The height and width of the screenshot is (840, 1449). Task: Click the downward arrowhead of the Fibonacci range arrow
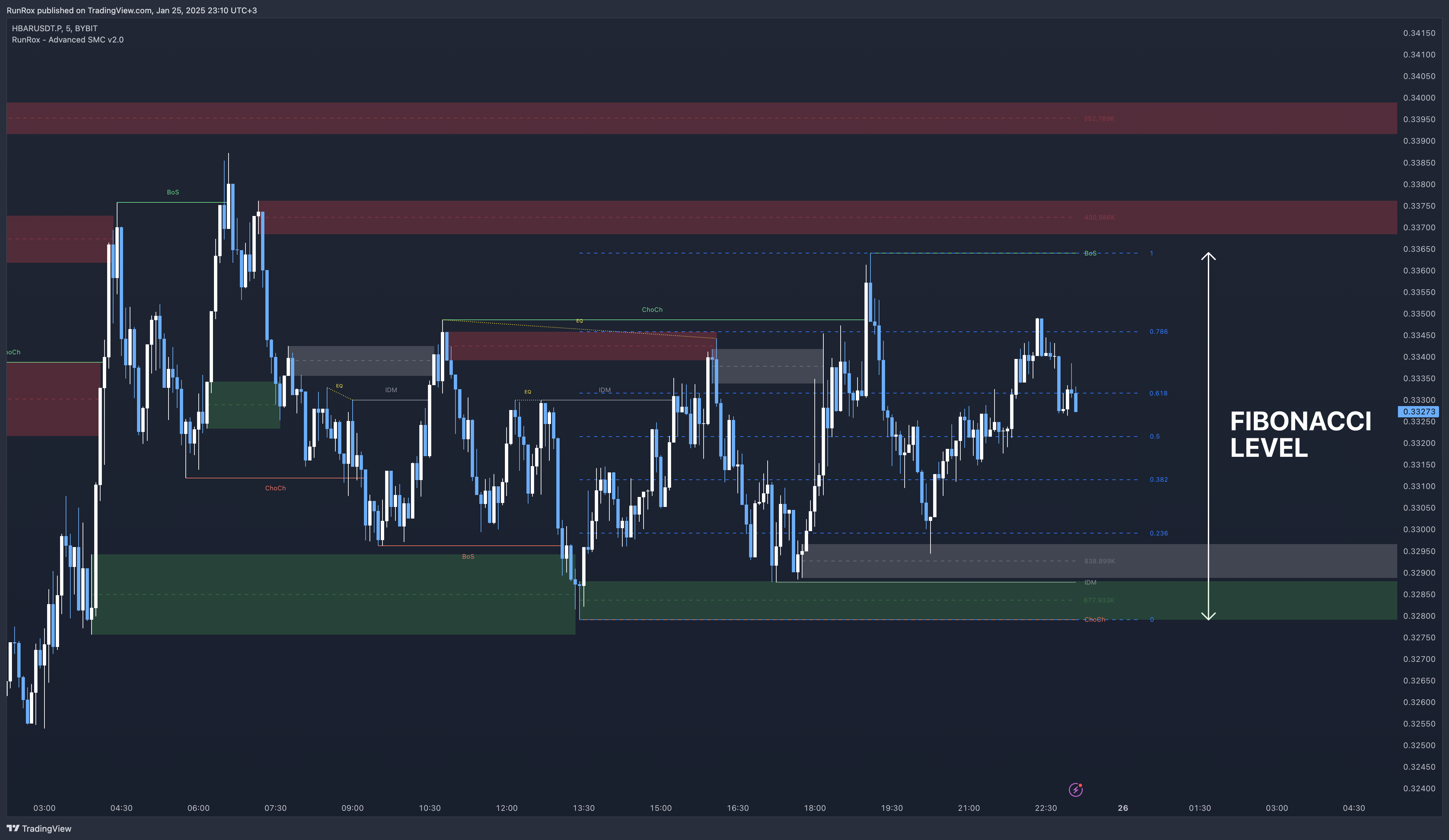1208,616
